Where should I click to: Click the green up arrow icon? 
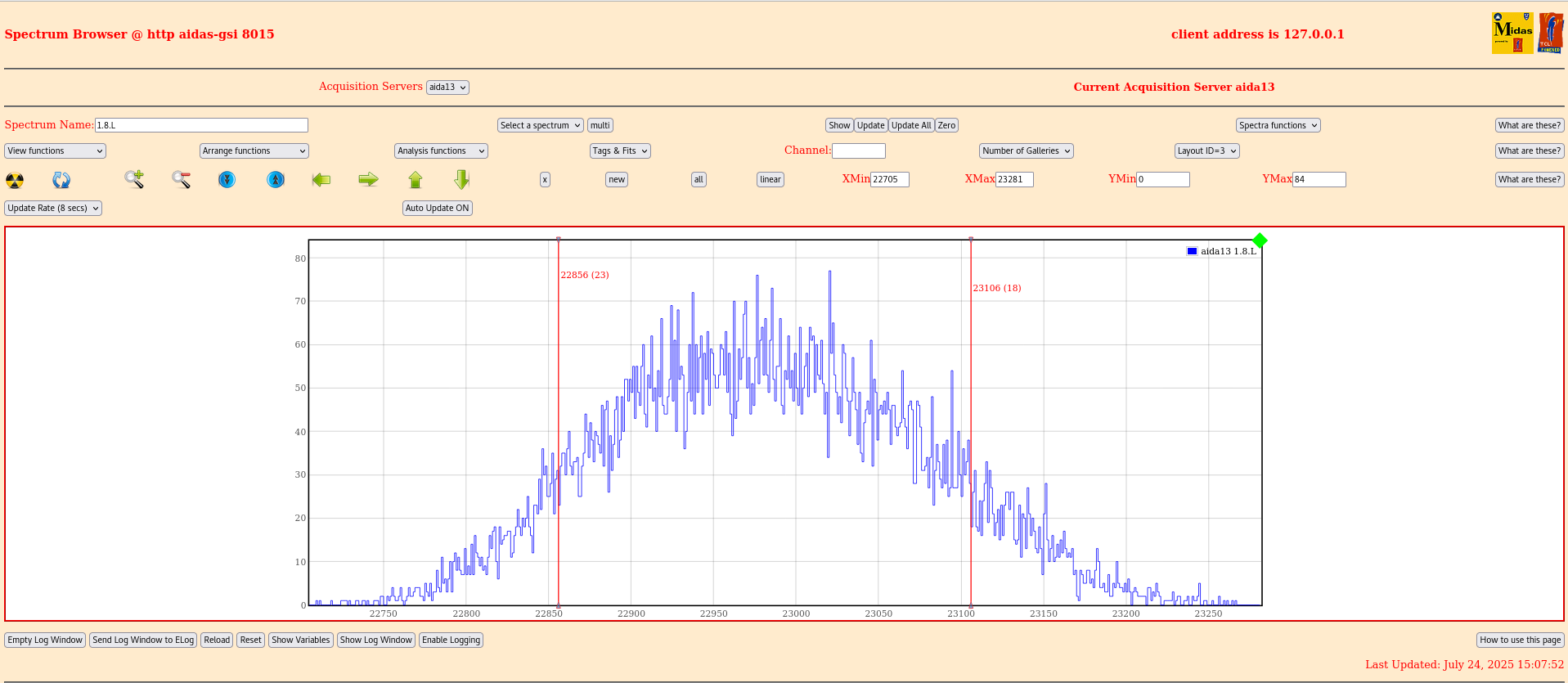tap(416, 179)
